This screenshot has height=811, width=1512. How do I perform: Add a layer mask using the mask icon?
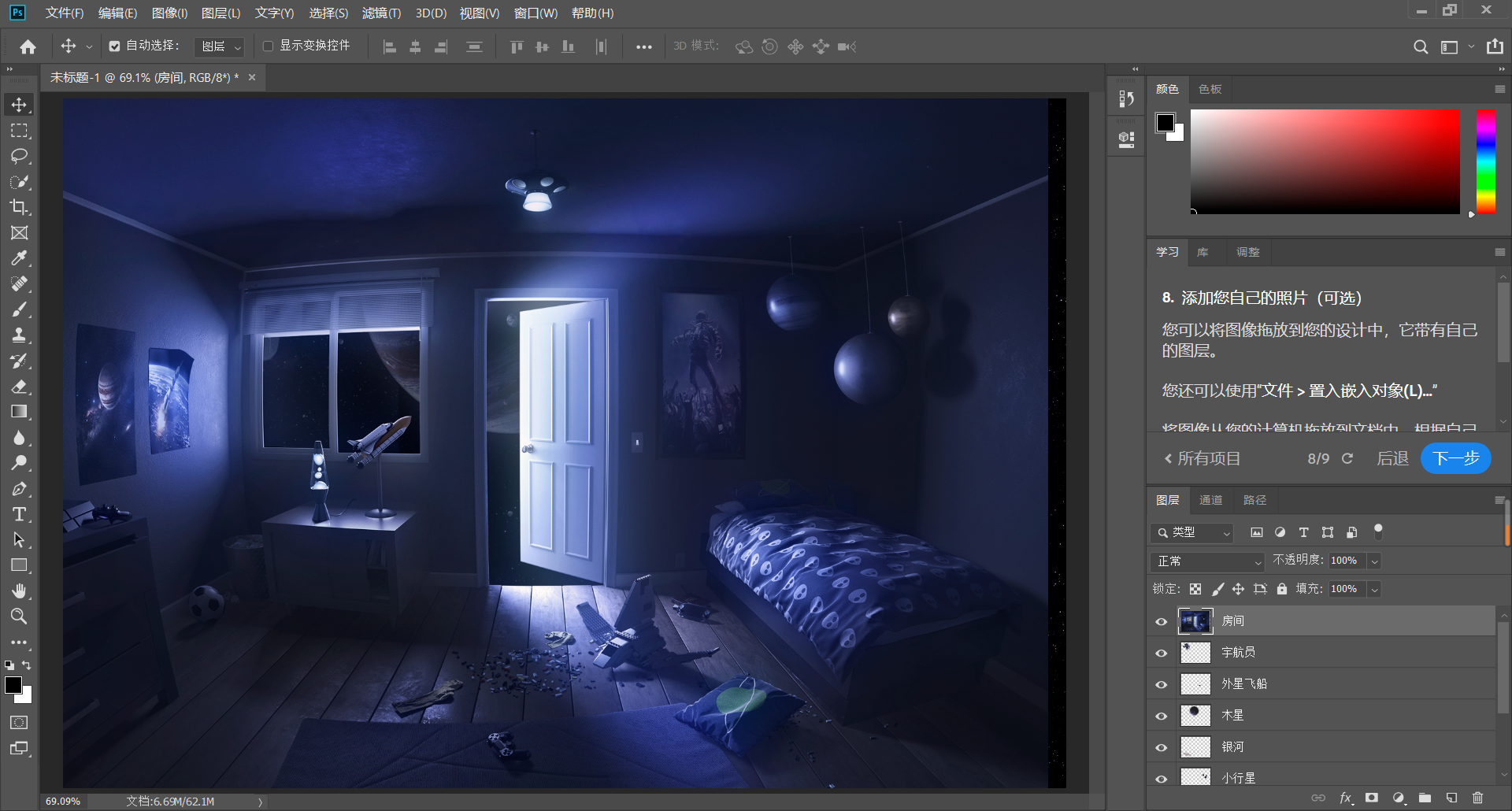pos(1372,798)
